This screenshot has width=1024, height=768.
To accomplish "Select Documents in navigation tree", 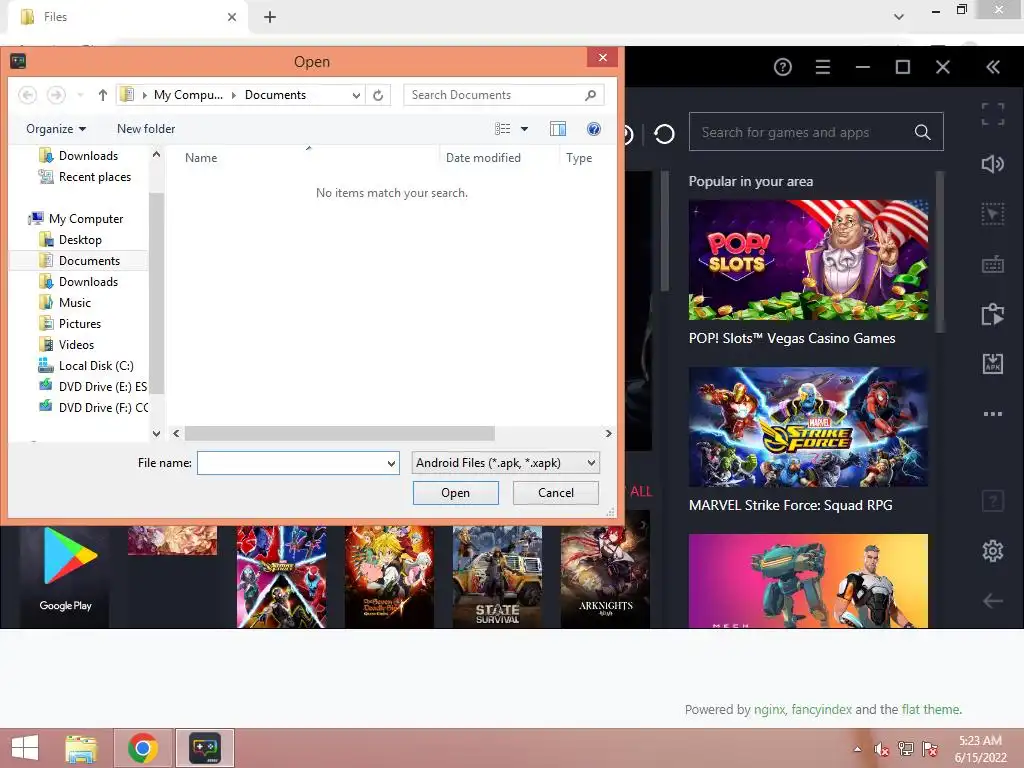I will (89, 261).
